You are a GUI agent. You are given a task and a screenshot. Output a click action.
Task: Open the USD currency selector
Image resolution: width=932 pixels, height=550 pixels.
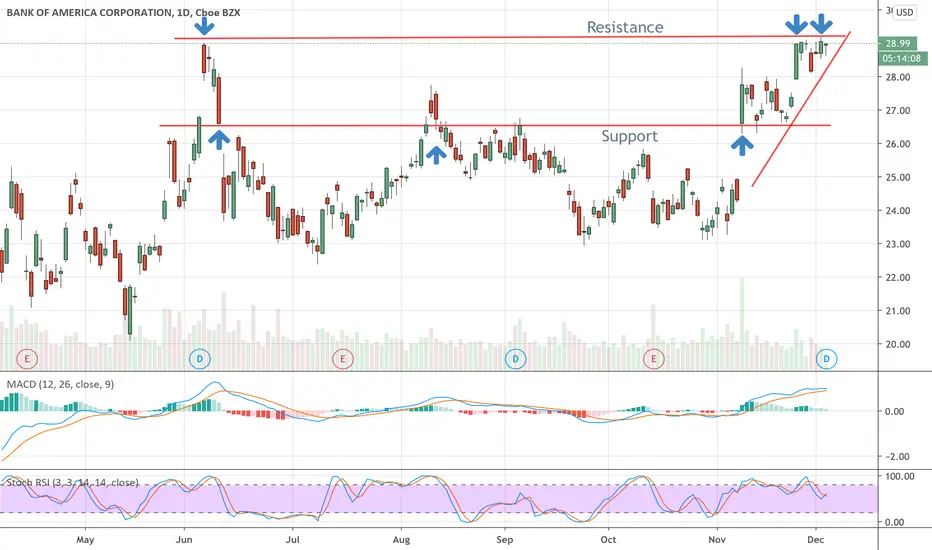[x=905, y=12]
